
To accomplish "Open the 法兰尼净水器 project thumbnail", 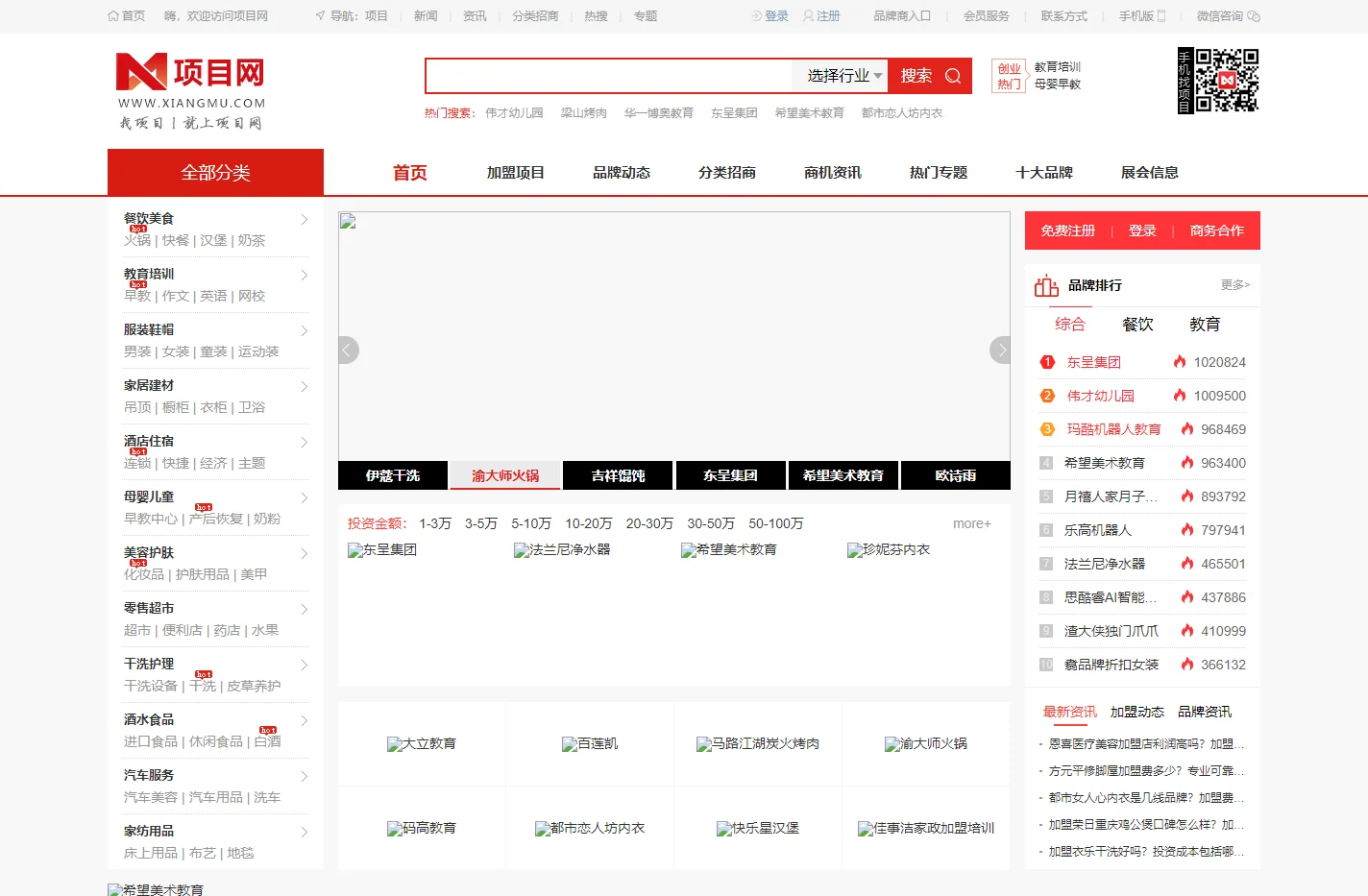I will 562,550.
